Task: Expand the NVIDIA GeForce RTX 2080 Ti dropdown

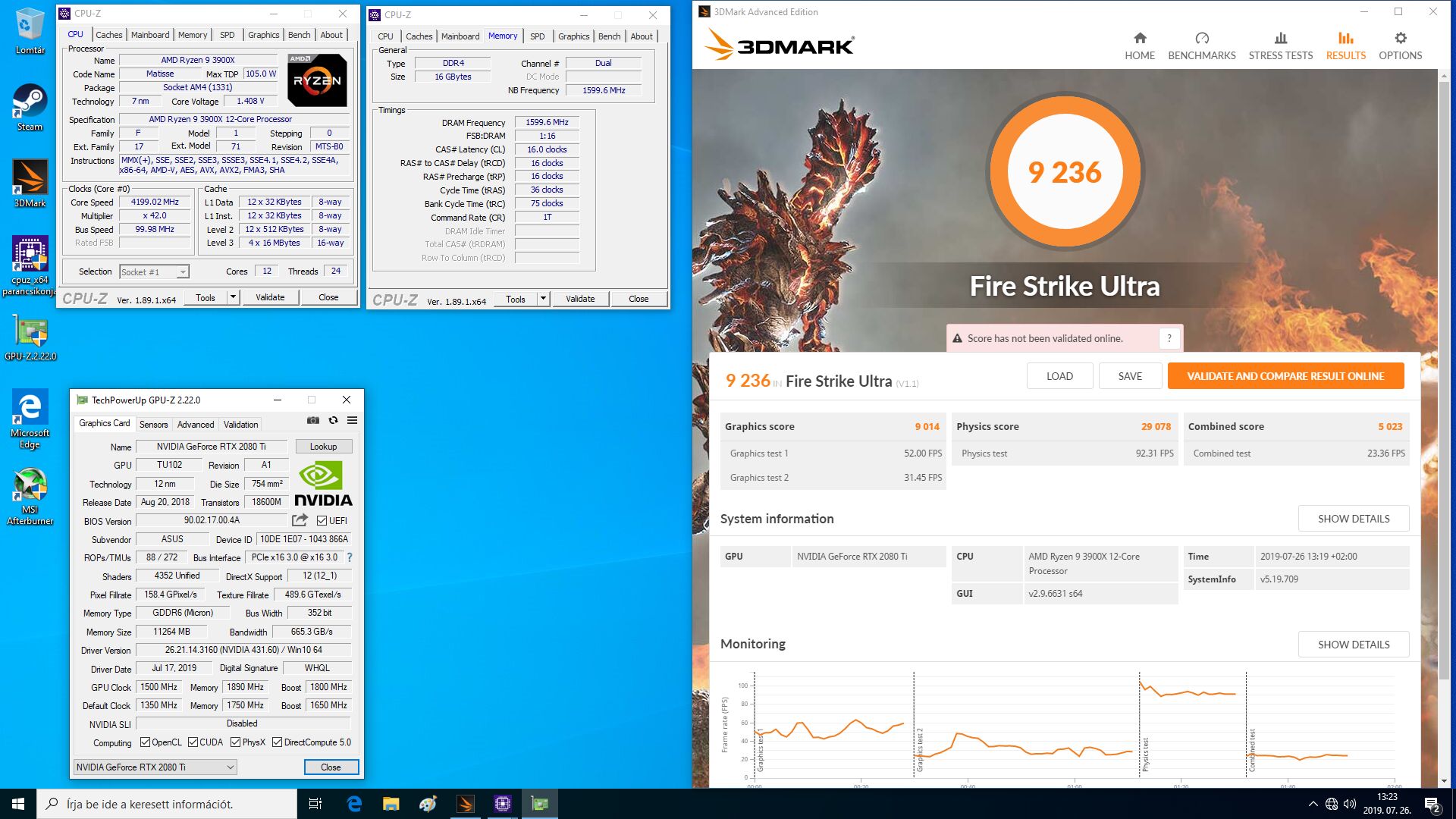Action: [230, 767]
